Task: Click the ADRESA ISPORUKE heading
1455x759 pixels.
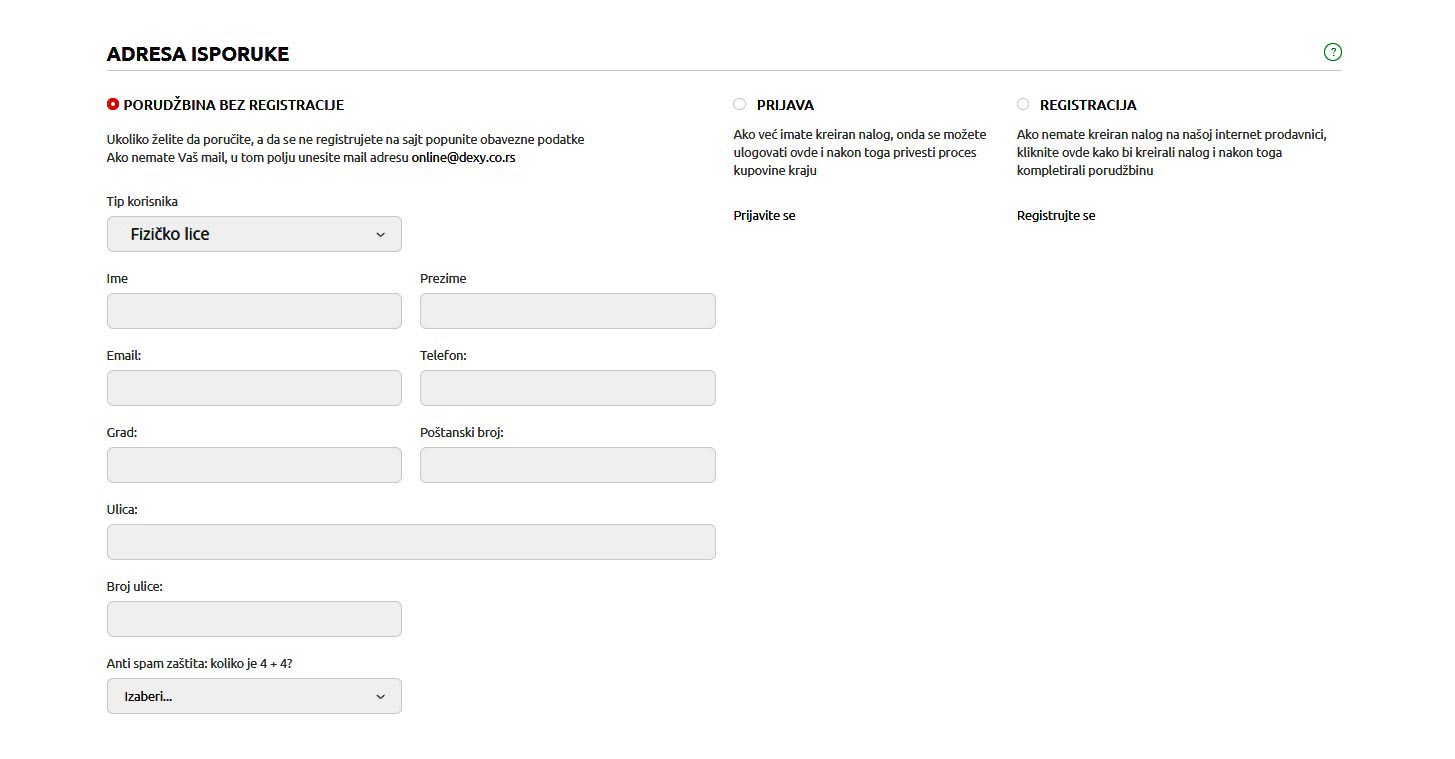Action: pyautogui.click(x=198, y=54)
